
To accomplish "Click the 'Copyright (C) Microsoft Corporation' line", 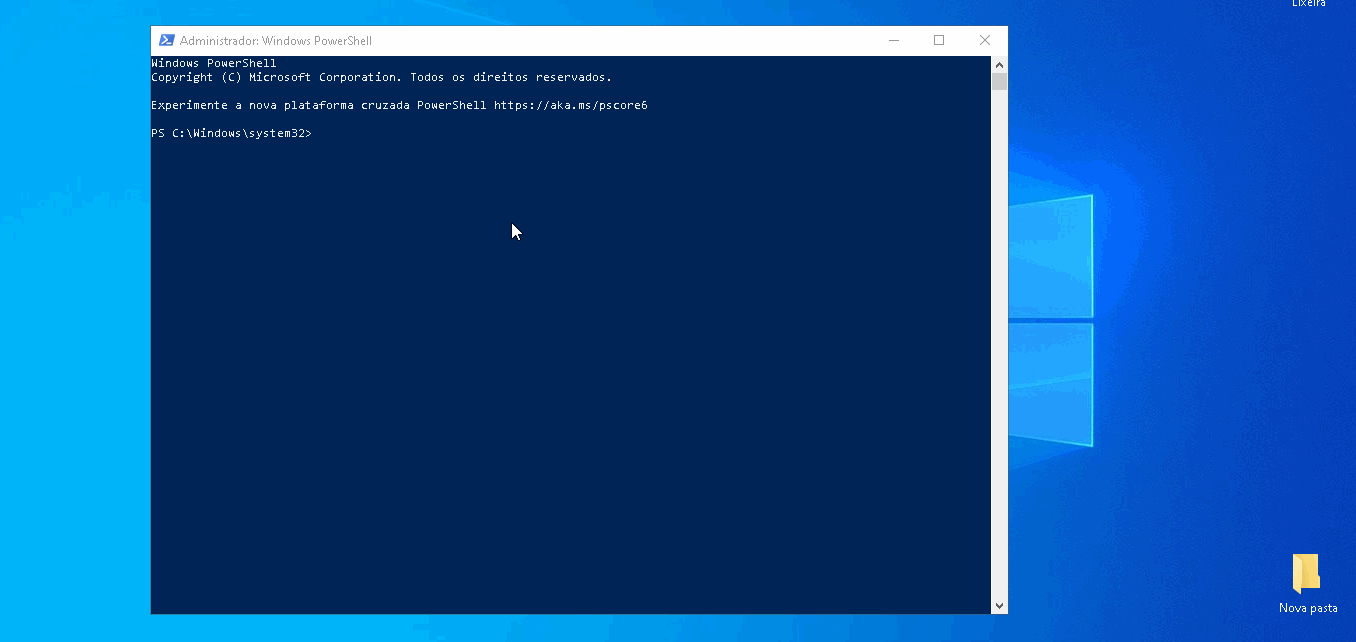I will coord(381,77).
